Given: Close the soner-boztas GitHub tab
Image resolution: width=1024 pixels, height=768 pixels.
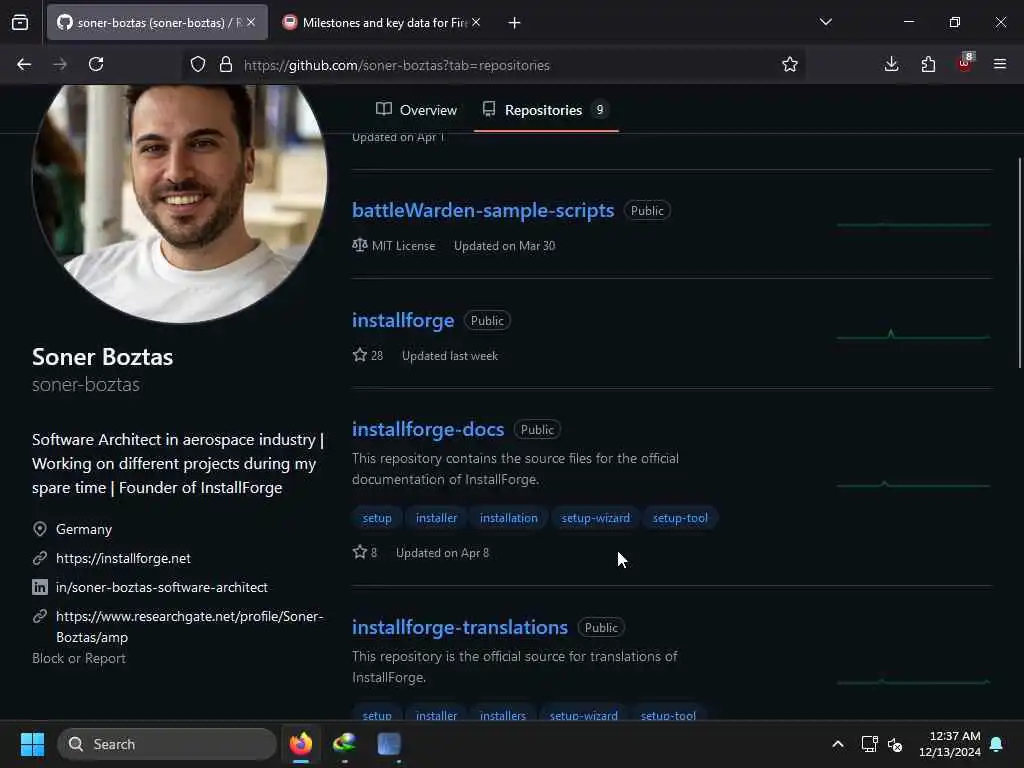Looking at the screenshot, I should click(x=251, y=22).
